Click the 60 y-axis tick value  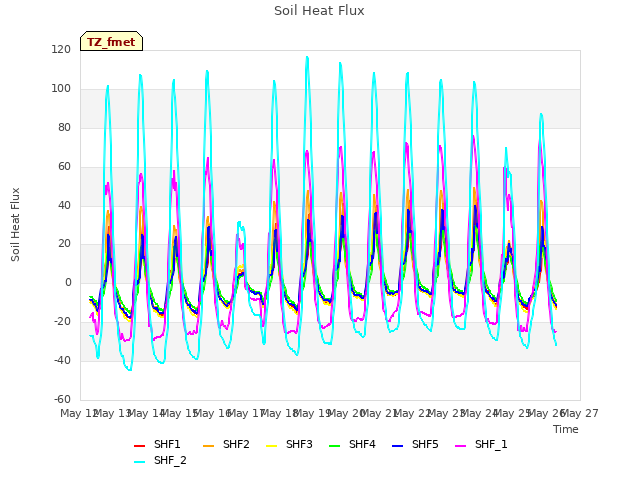tap(64, 167)
